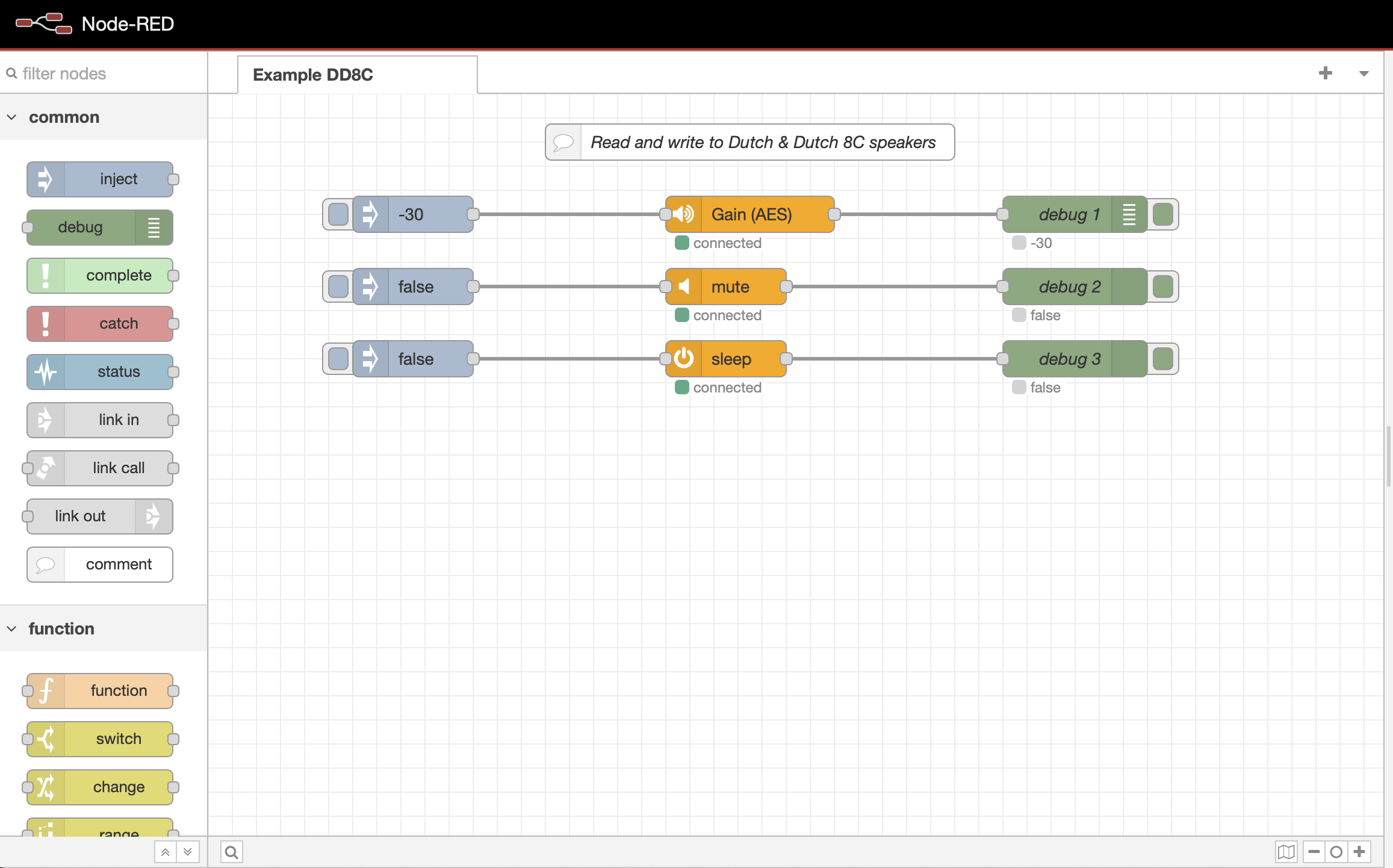Click the false value on mute inject node
This screenshot has width=1393, height=868.
414,286
